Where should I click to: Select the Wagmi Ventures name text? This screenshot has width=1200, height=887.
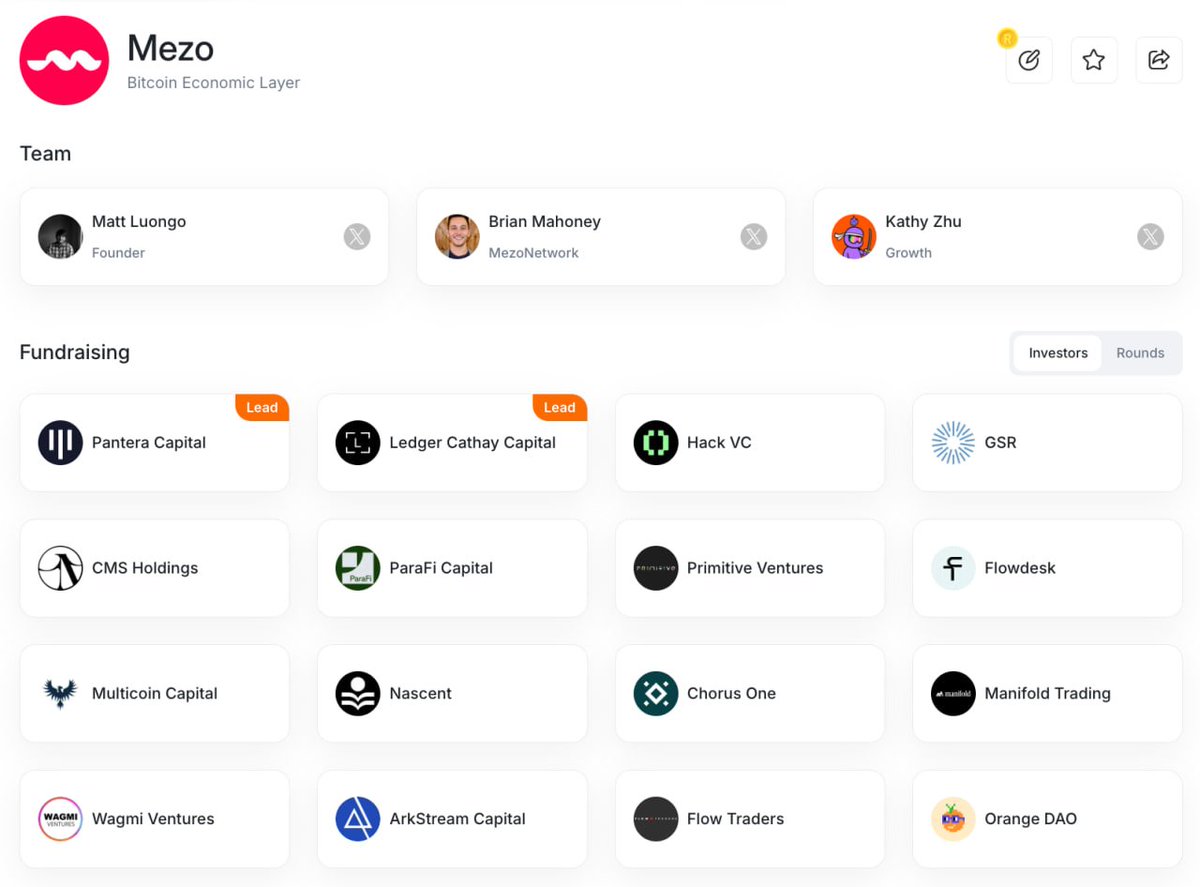coord(153,819)
